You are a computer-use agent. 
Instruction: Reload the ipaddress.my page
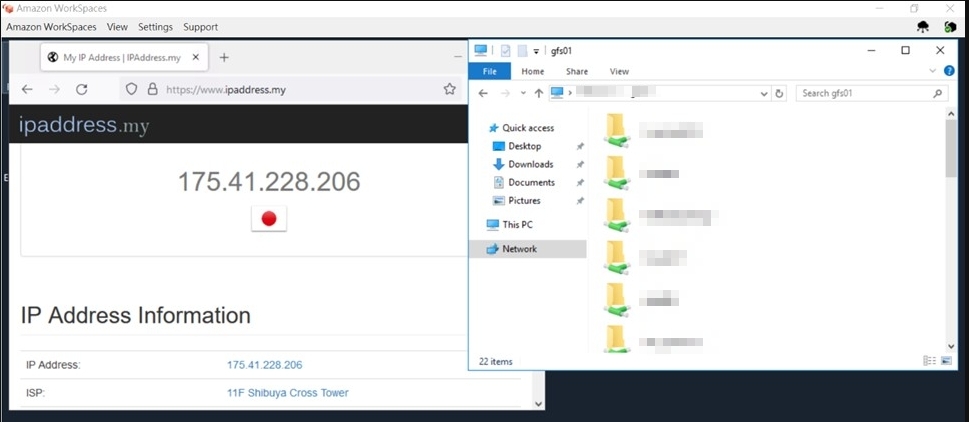(81, 89)
